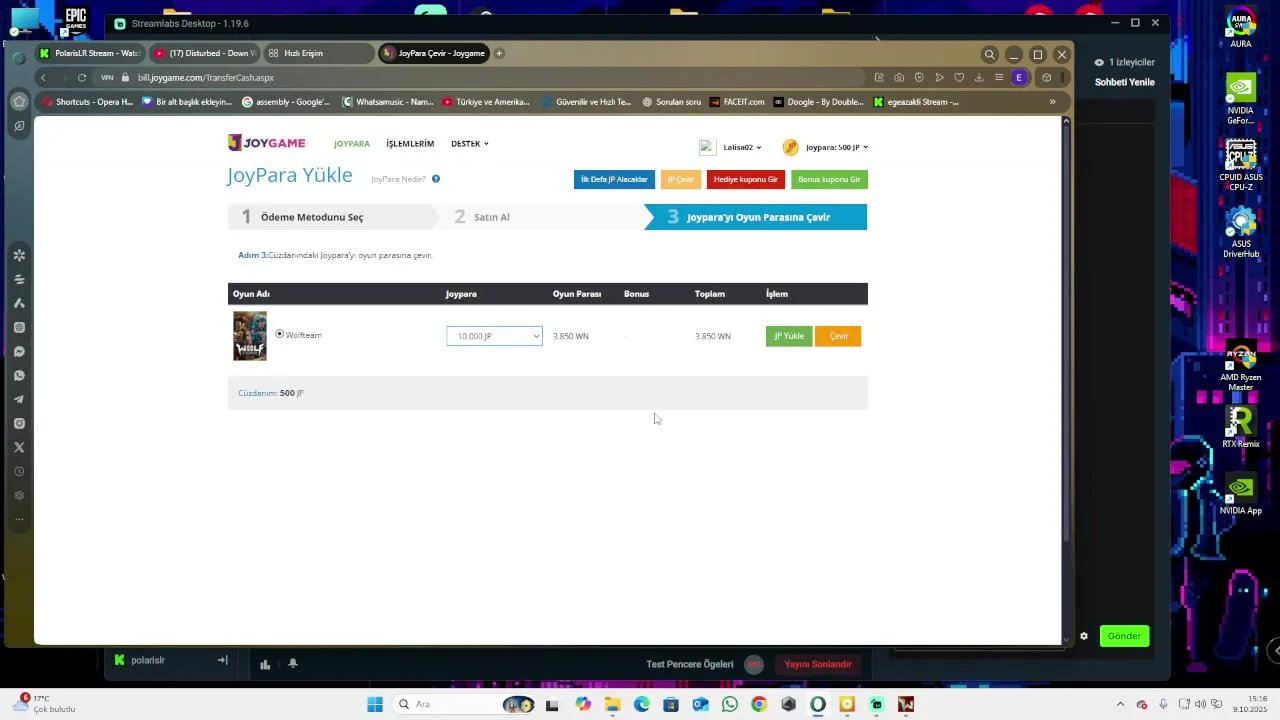The height and width of the screenshot is (720, 1280).
Task: Open NVIDIA App desktop shortcut
Action: coord(1241,495)
